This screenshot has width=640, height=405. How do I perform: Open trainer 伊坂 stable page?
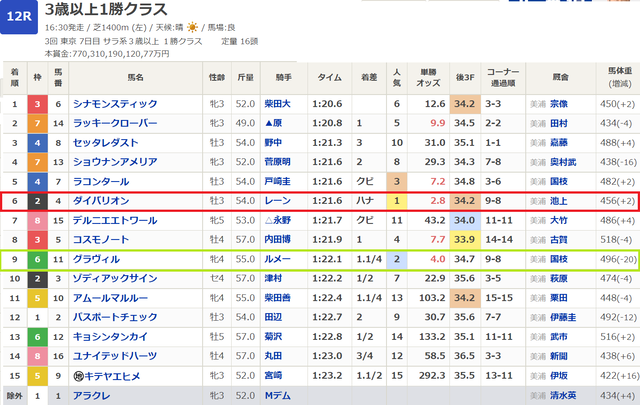coord(559,376)
